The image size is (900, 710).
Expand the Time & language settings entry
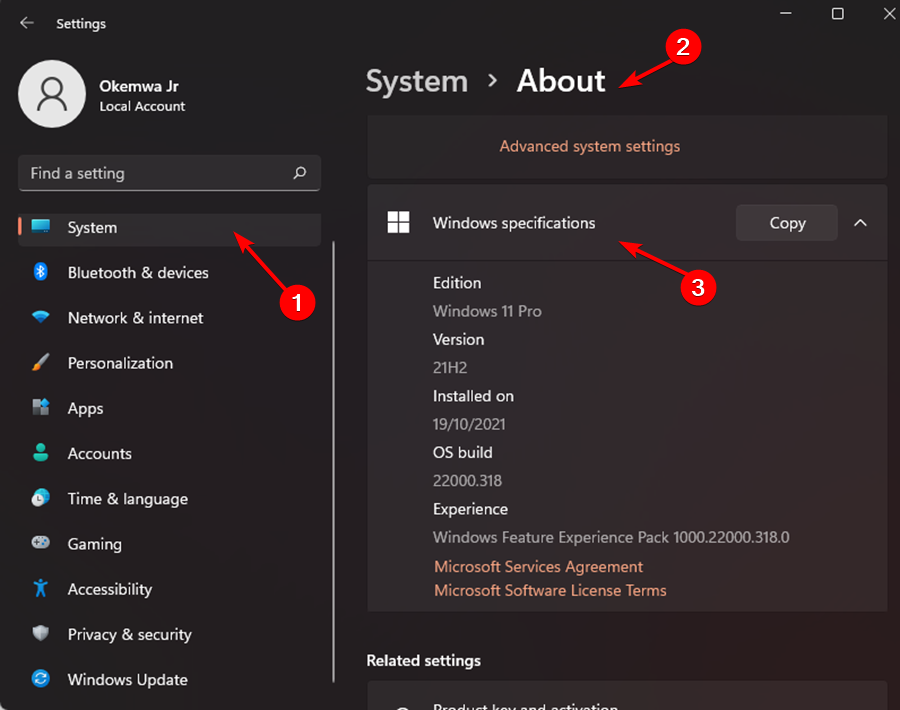pos(128,498)
